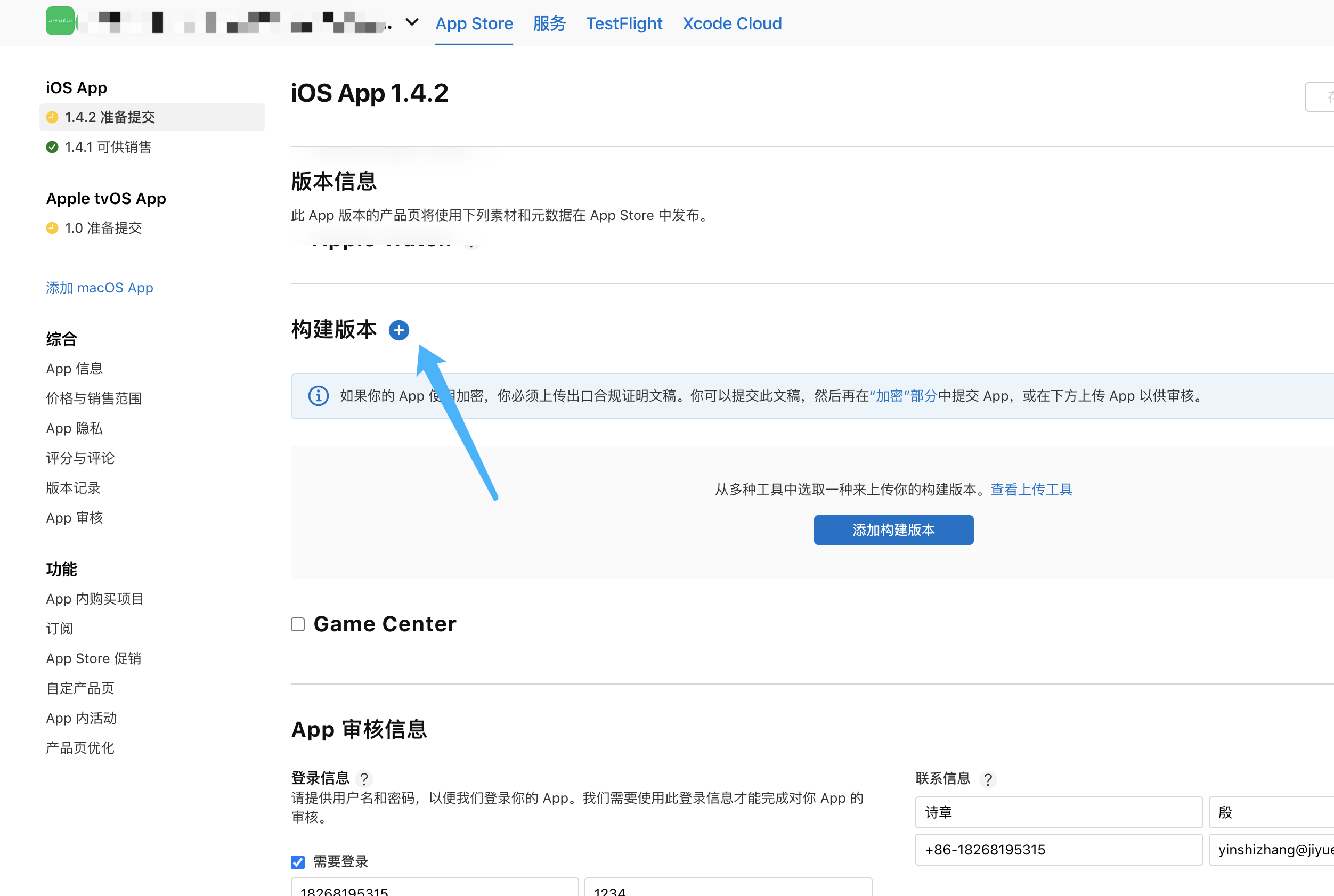The width and height of the screenshot is (1334, 896).
Task: Enable the Game Center checkbox
Action: click(298, 624)
